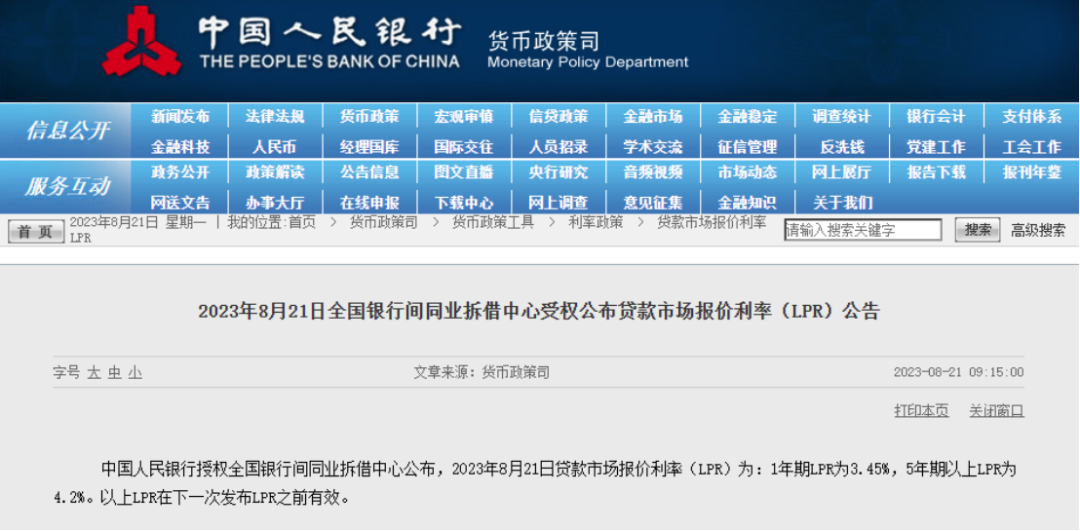Open the 音频视频 section
The height and width of the screenshot is (531, 1080).
click(x=652, y=172)
